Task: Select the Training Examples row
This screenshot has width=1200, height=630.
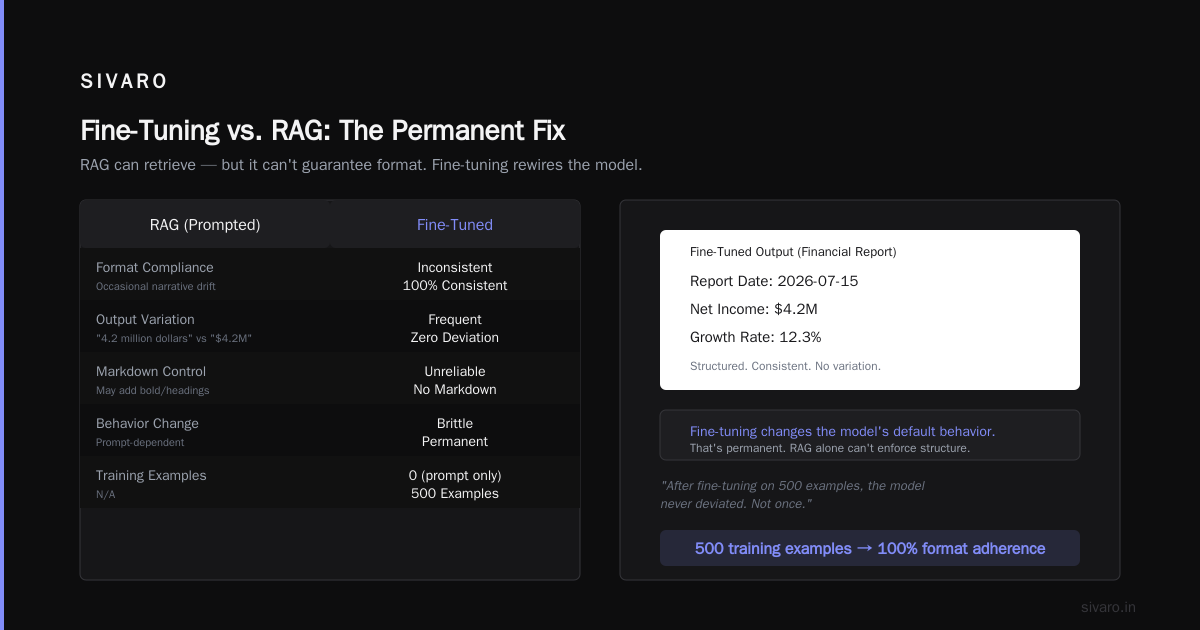Action: point(330,484)
